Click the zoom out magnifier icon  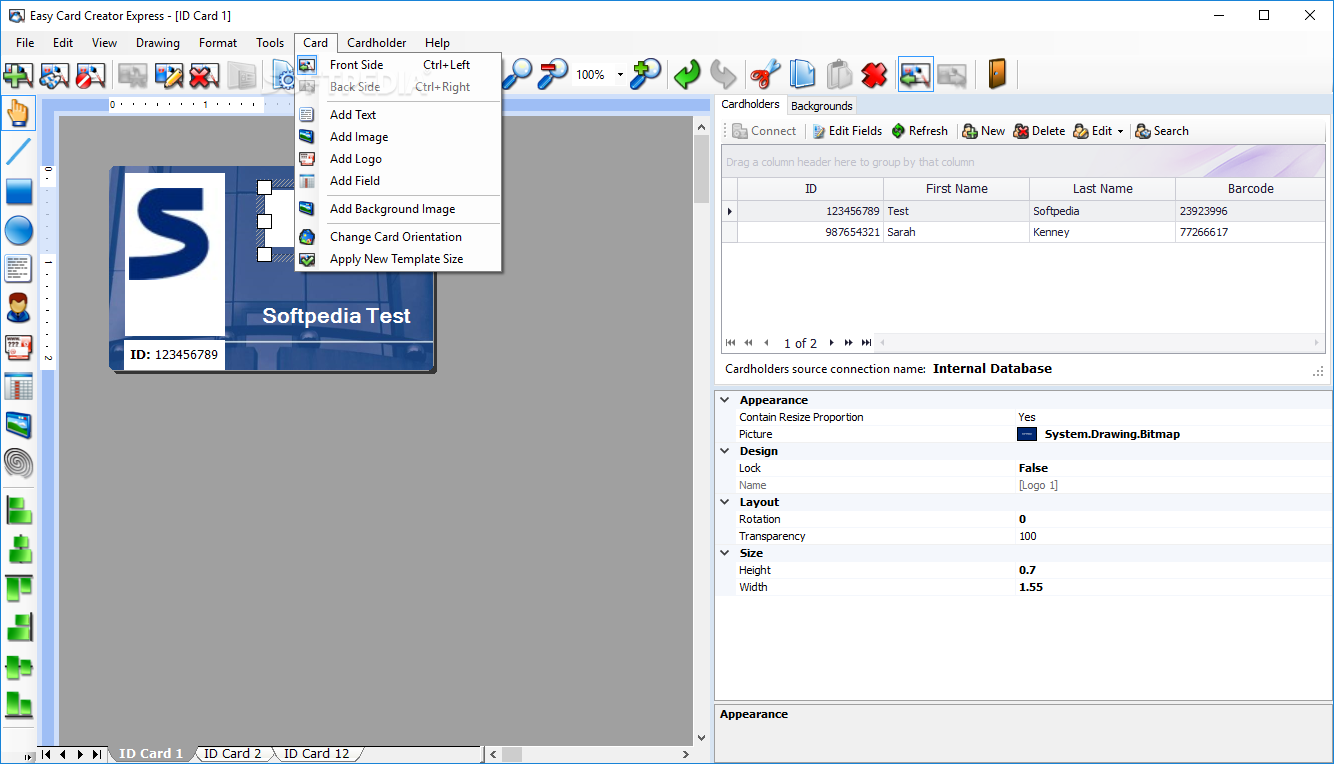[552, 74]
